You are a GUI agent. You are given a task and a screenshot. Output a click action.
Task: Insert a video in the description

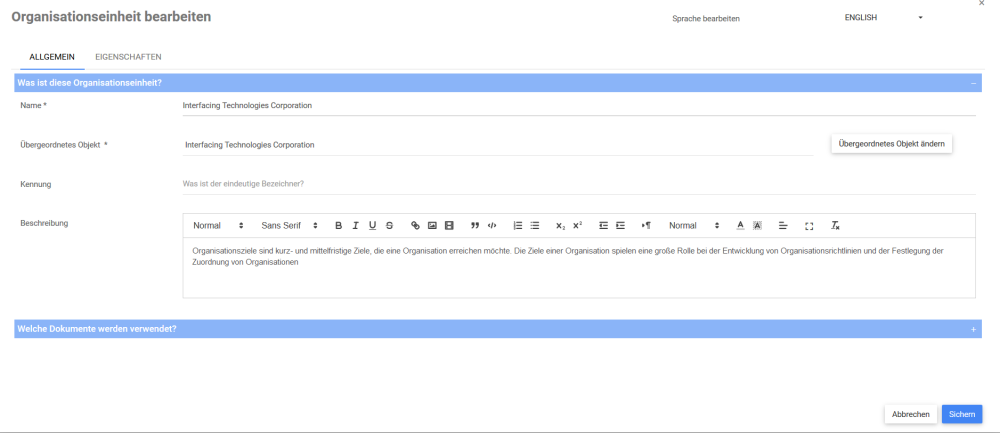coord(449,226)
